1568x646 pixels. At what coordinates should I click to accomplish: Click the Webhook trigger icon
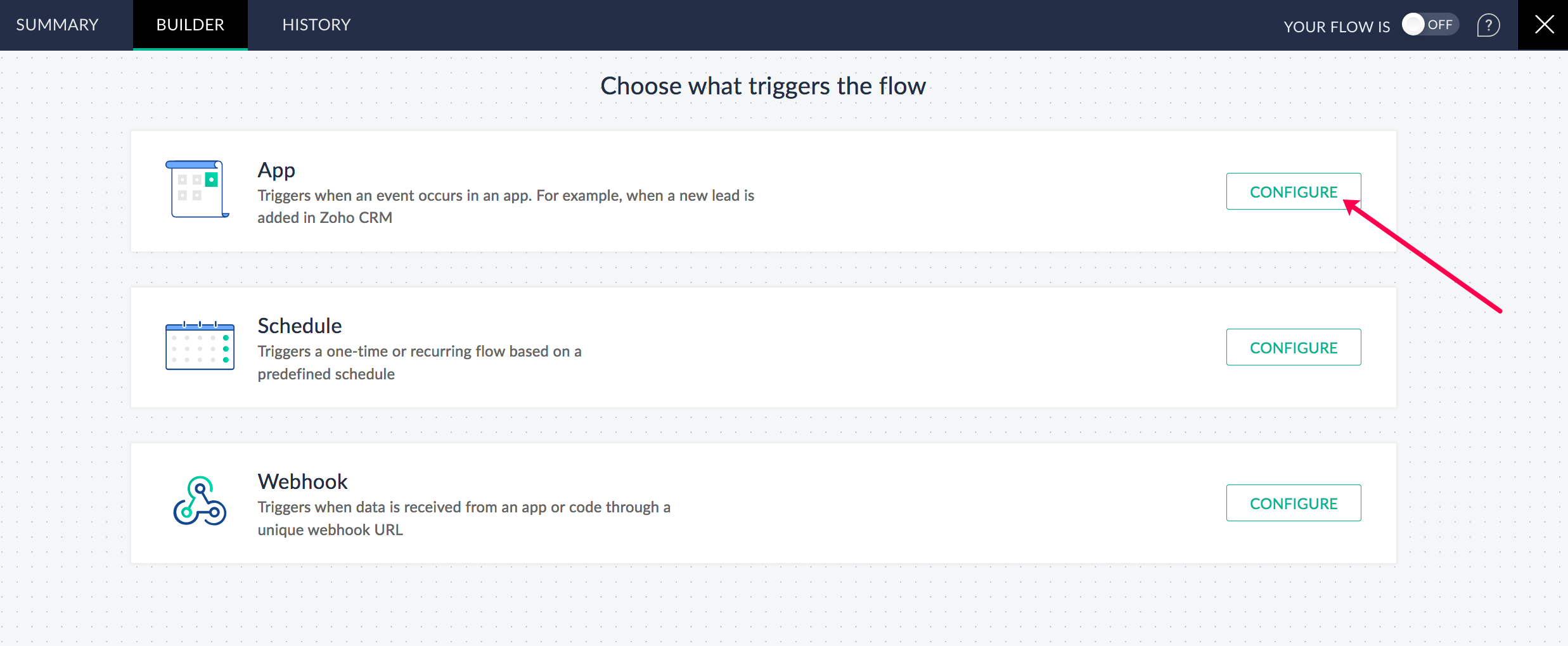(x=200, y=501)
